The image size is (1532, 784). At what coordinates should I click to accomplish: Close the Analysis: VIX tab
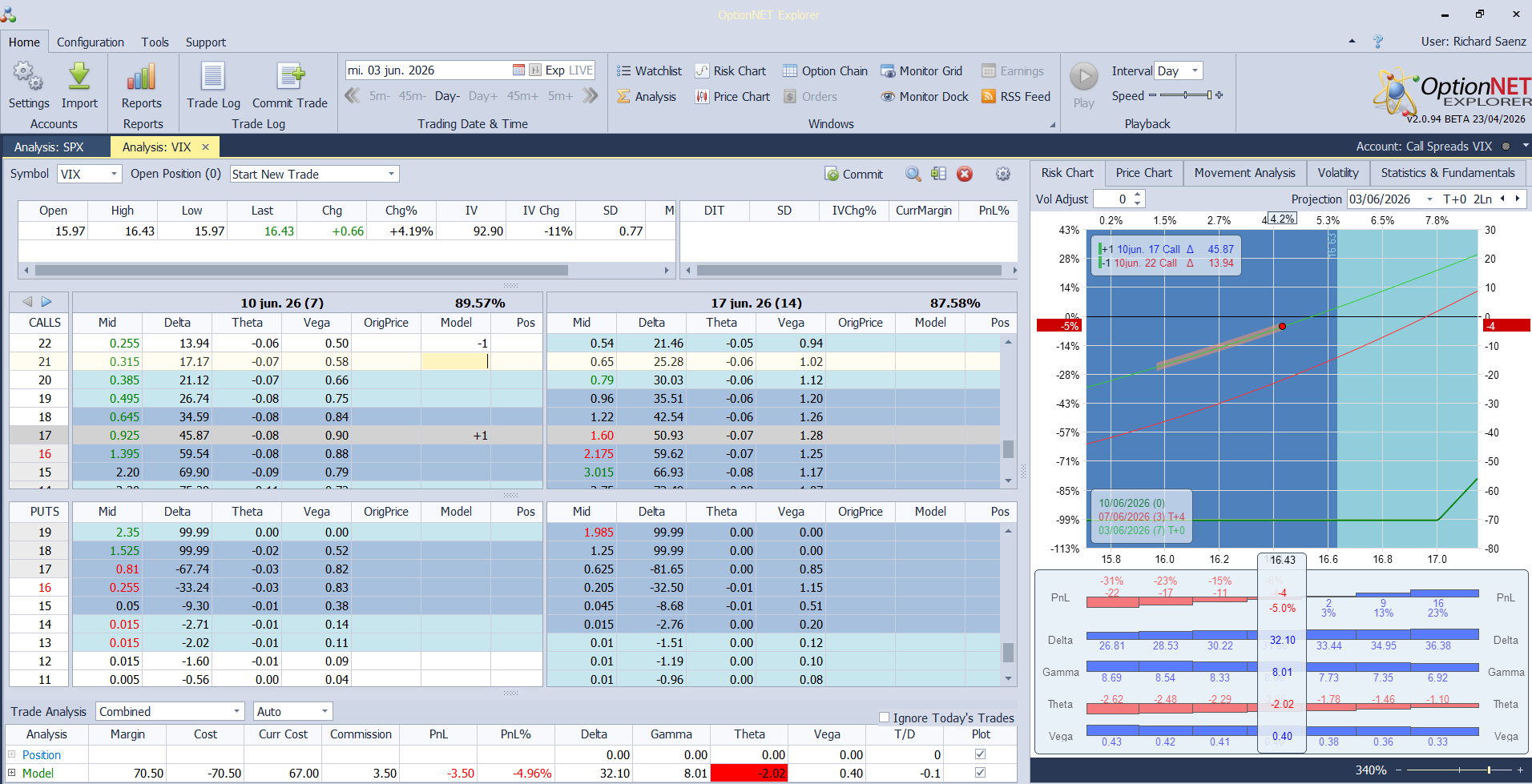pyautogui.click(x=205, y=147)
